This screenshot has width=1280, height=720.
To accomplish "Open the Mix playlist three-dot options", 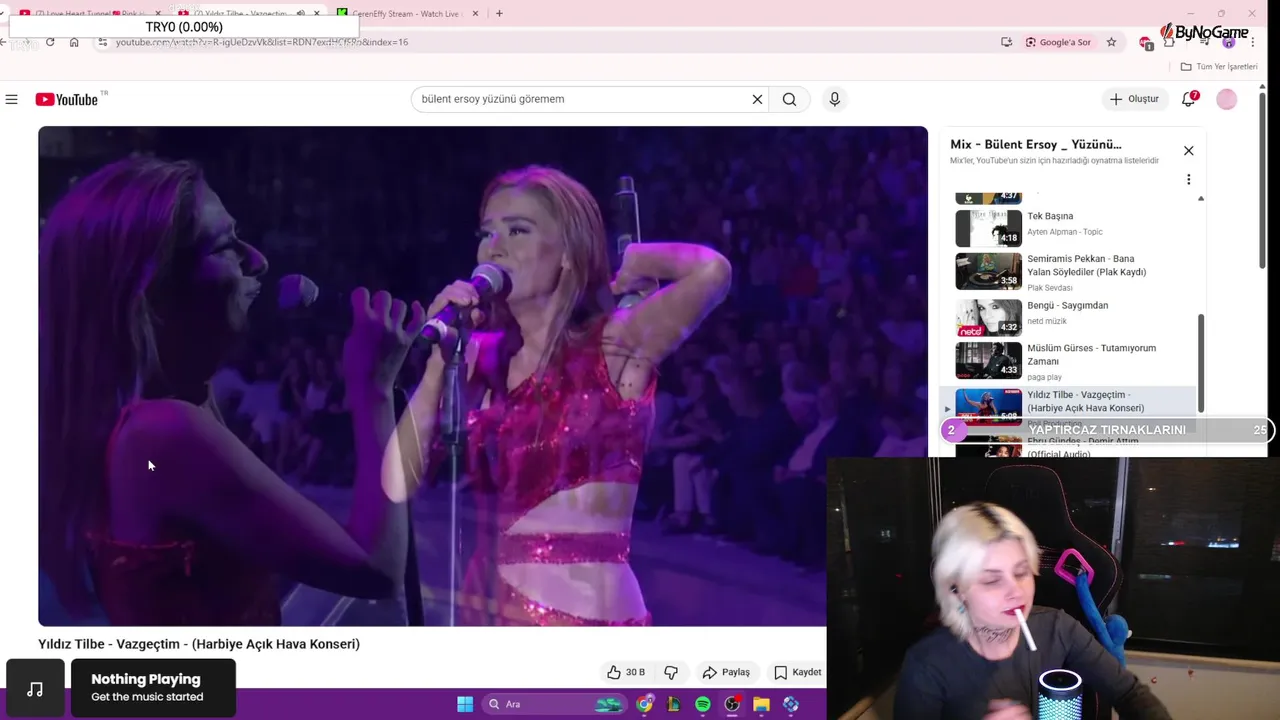I will tap(1188, 180).
